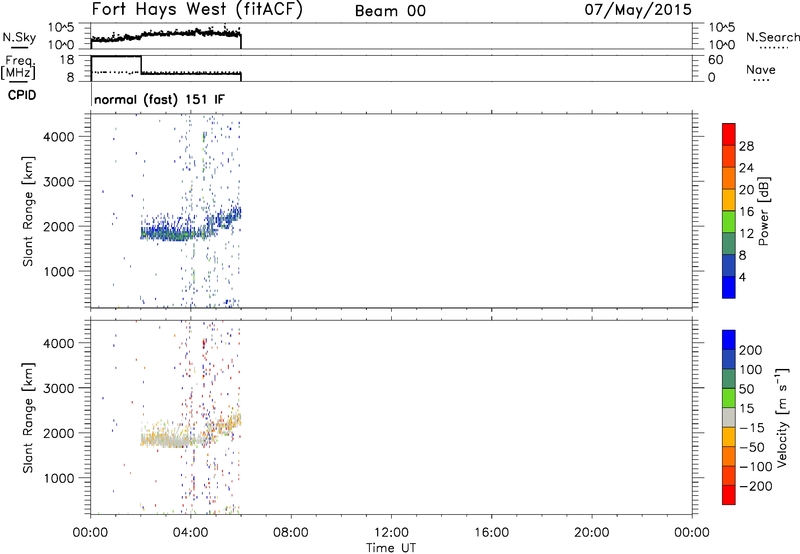Viewport: 800px width, 554px height.
Task: Click the '20:00' time tick label
Action: [592, 533]
